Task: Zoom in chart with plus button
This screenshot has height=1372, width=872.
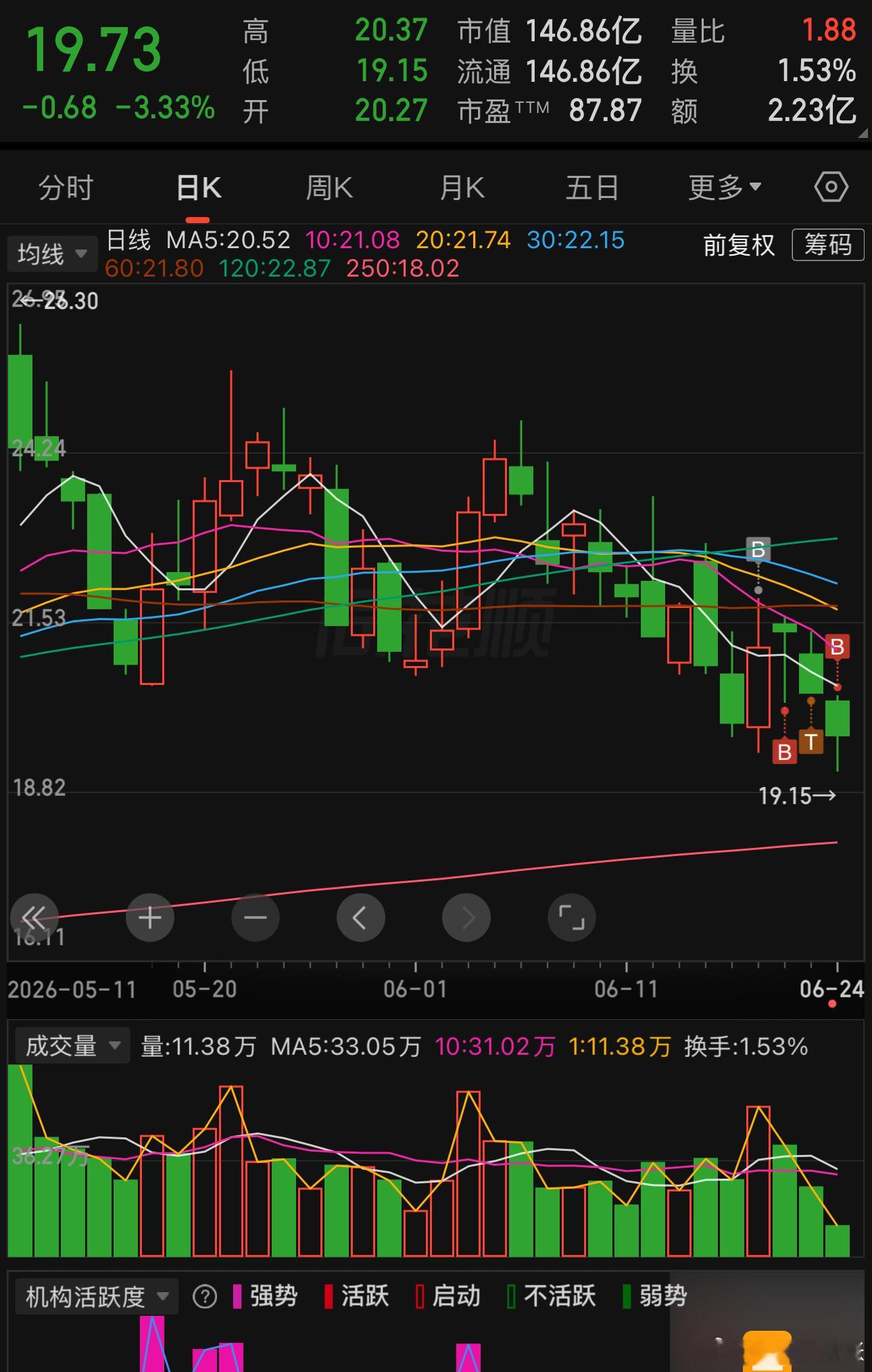Action: [x=150, y=918]
